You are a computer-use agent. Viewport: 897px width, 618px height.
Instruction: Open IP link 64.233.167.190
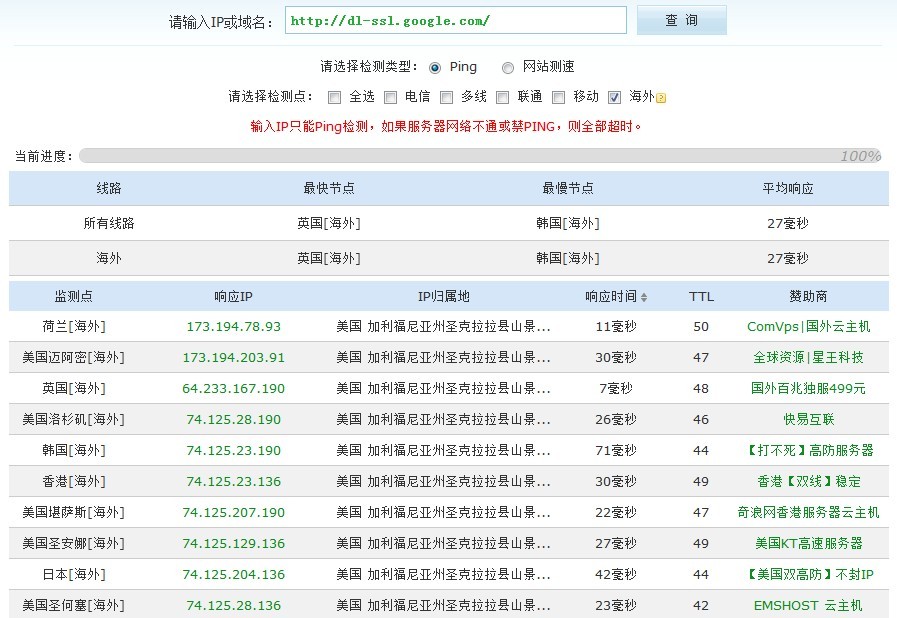tap(233, 389)
